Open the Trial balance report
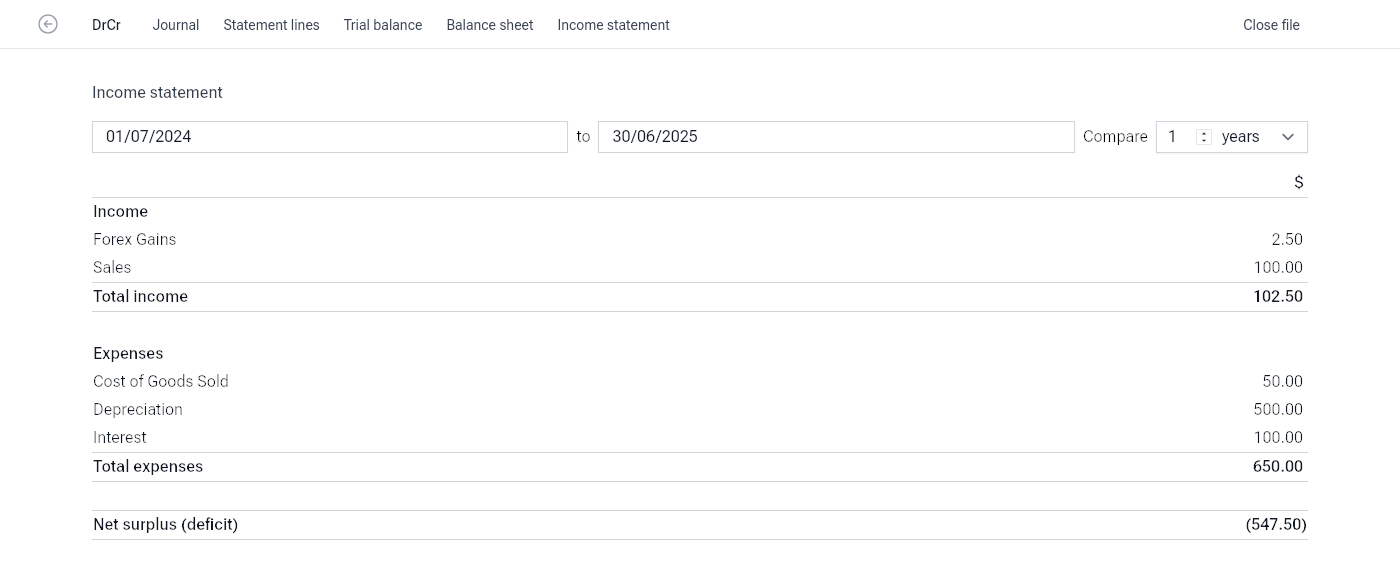1400x572 pixels. coord(383,25)
